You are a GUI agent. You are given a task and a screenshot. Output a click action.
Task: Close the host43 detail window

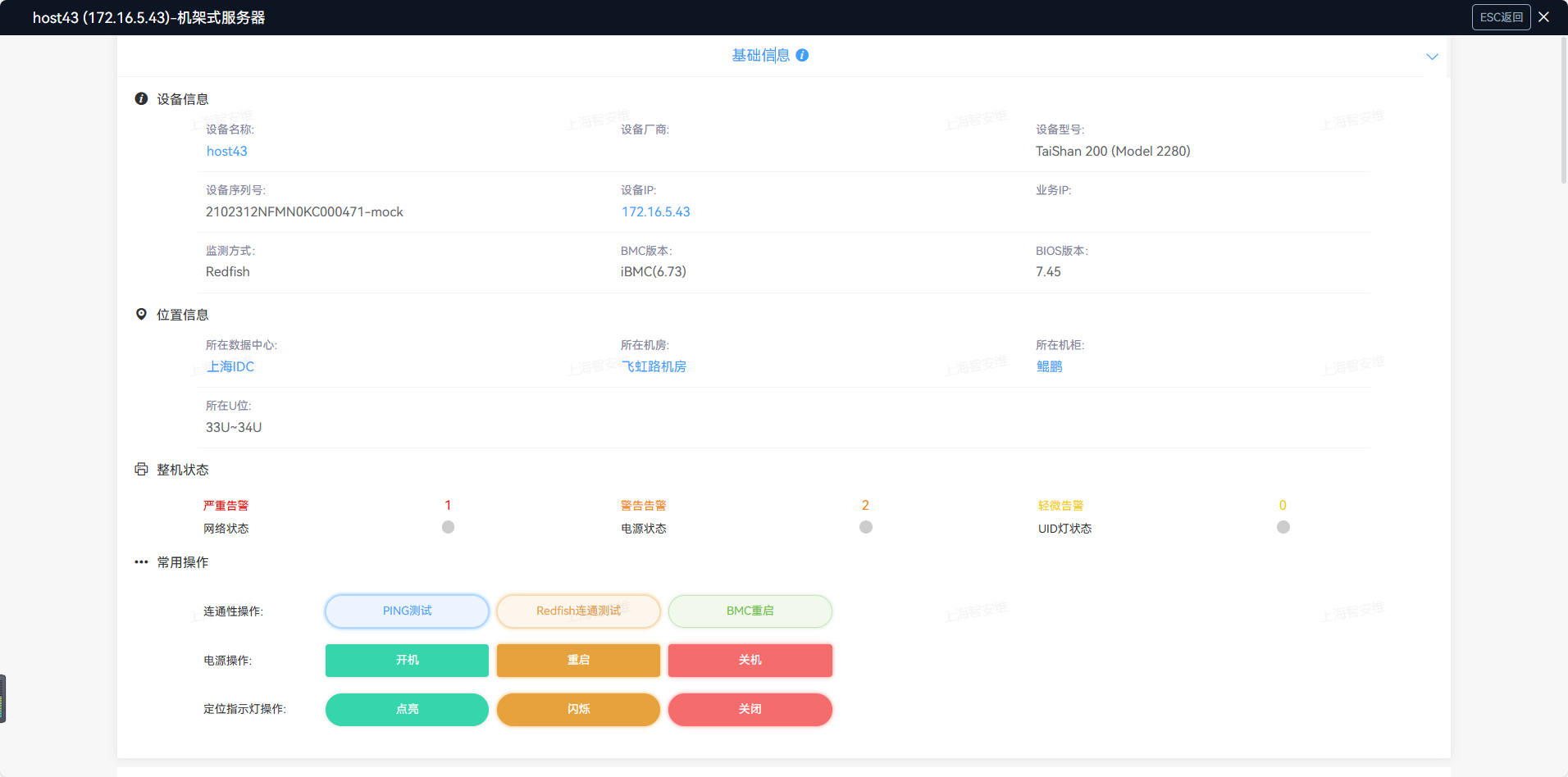coord(1543,17)
